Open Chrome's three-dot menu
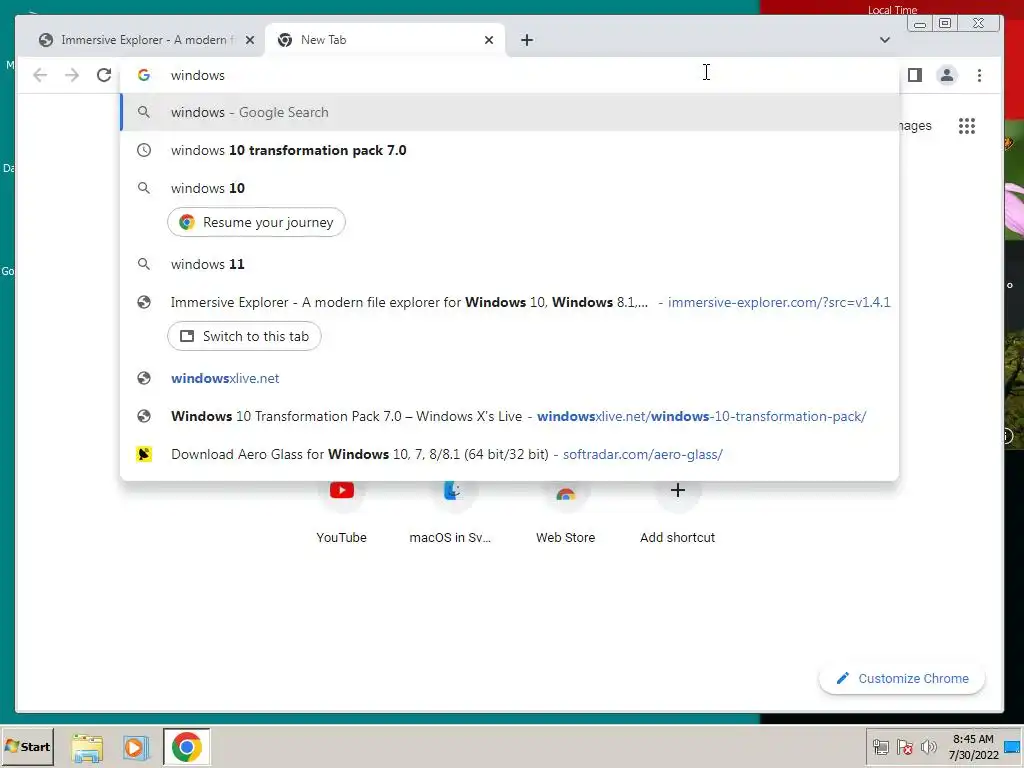1024x768 pixels. point(979,75)
